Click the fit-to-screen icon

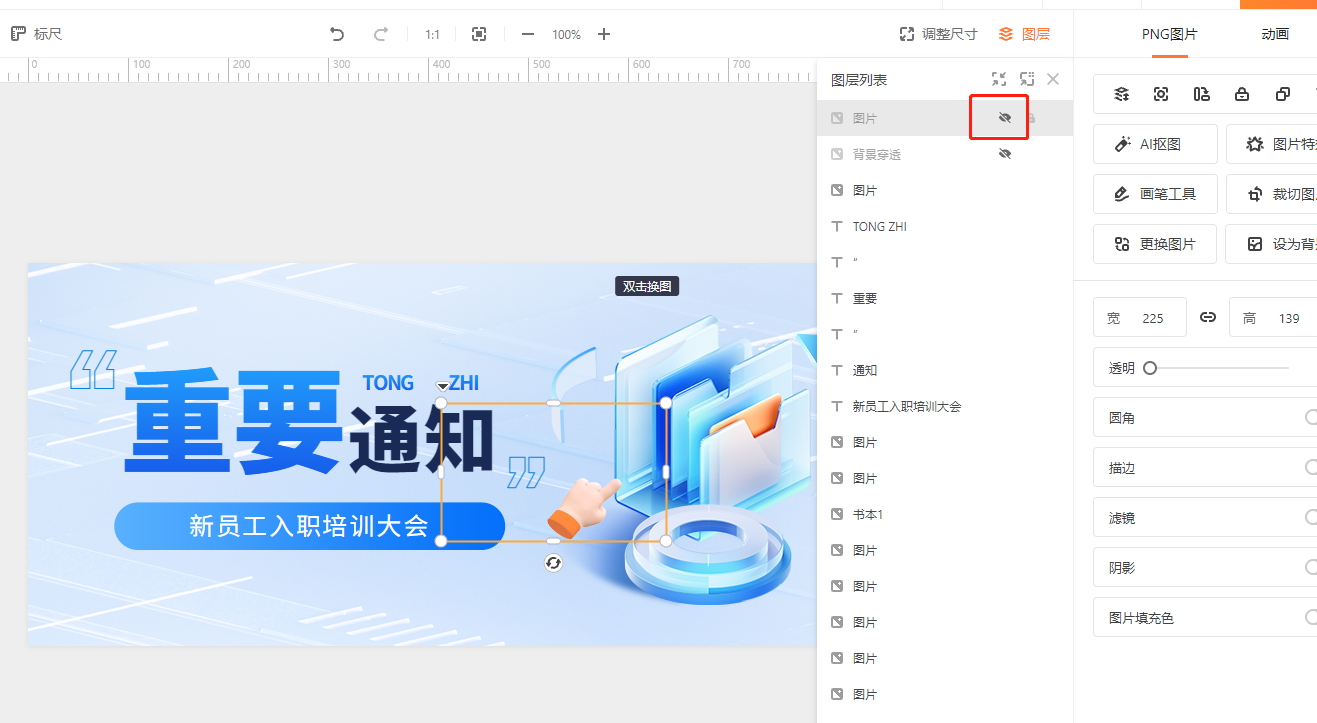pos(479,34)
